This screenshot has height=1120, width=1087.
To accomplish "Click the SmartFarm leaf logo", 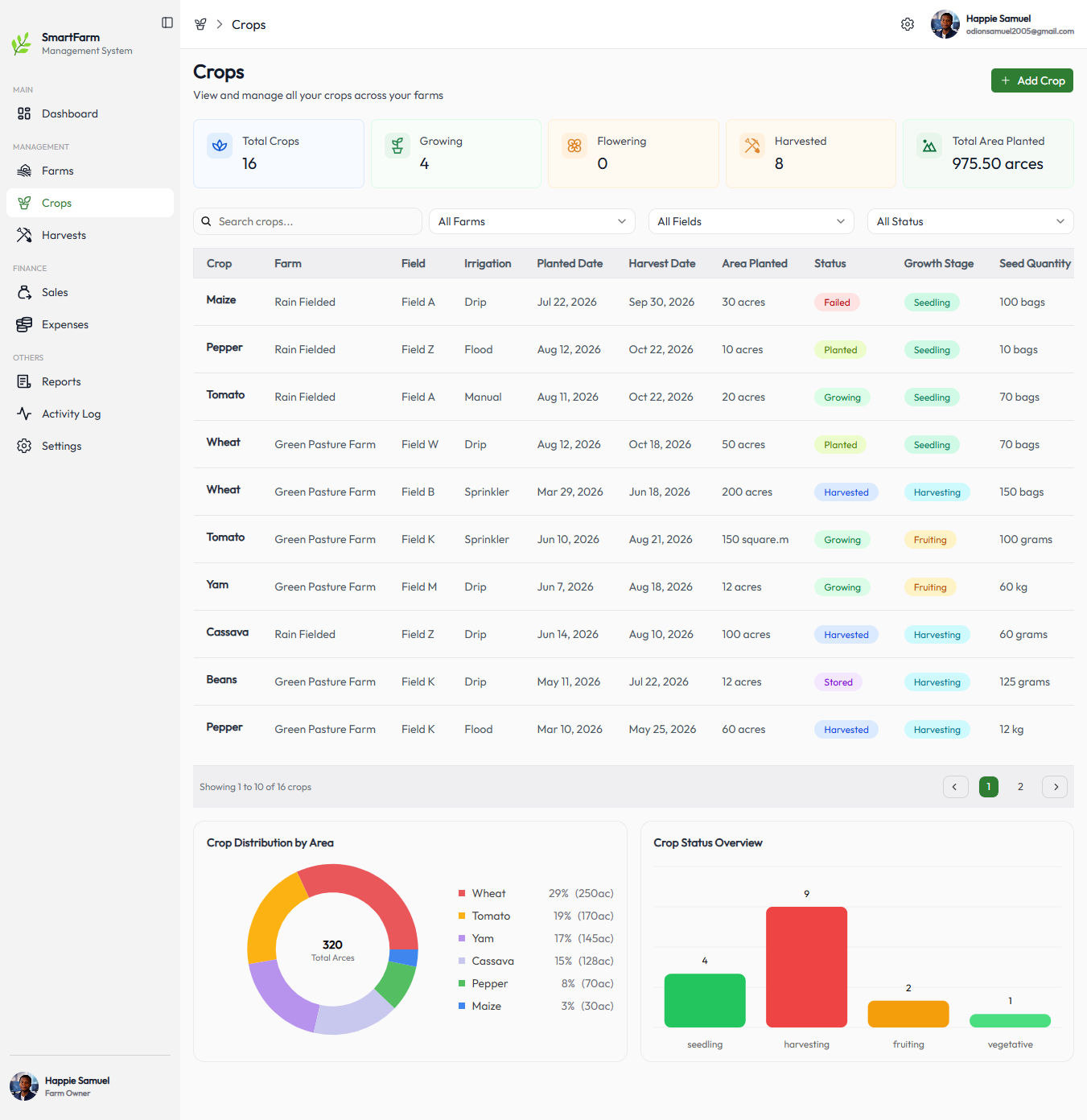I will 22,43.
